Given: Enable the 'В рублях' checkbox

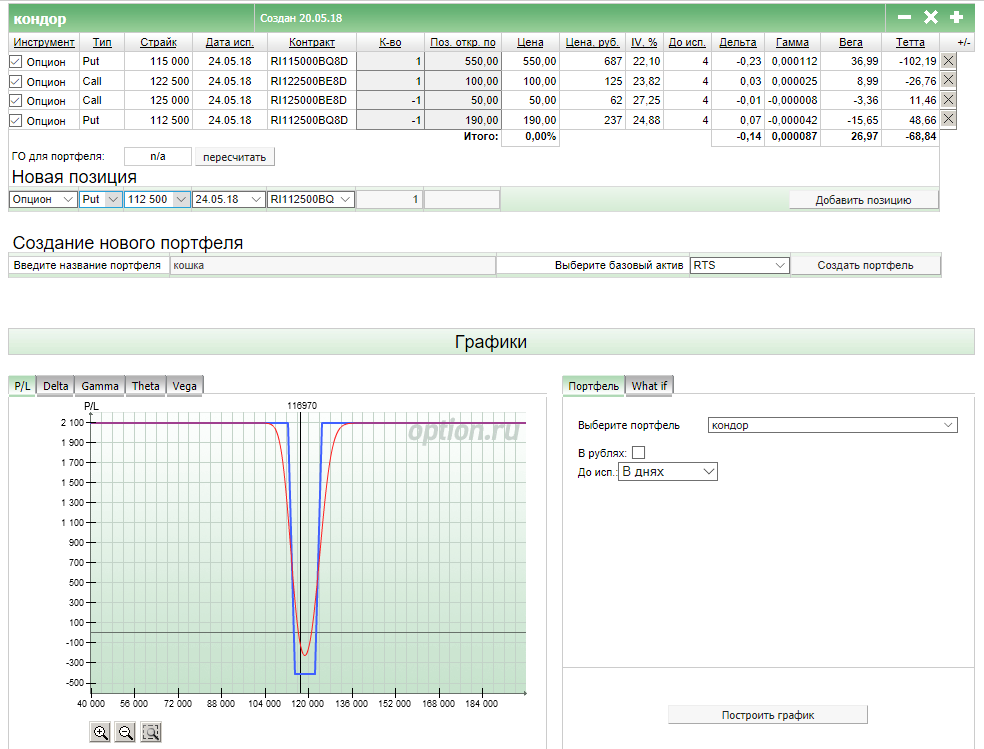Looking at the screenshot, I should tap(639, 453).
